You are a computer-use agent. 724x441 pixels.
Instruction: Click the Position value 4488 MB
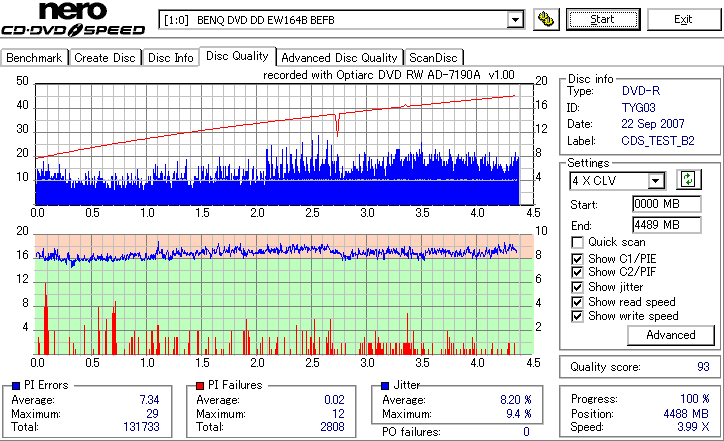click(x=686, y=414)
